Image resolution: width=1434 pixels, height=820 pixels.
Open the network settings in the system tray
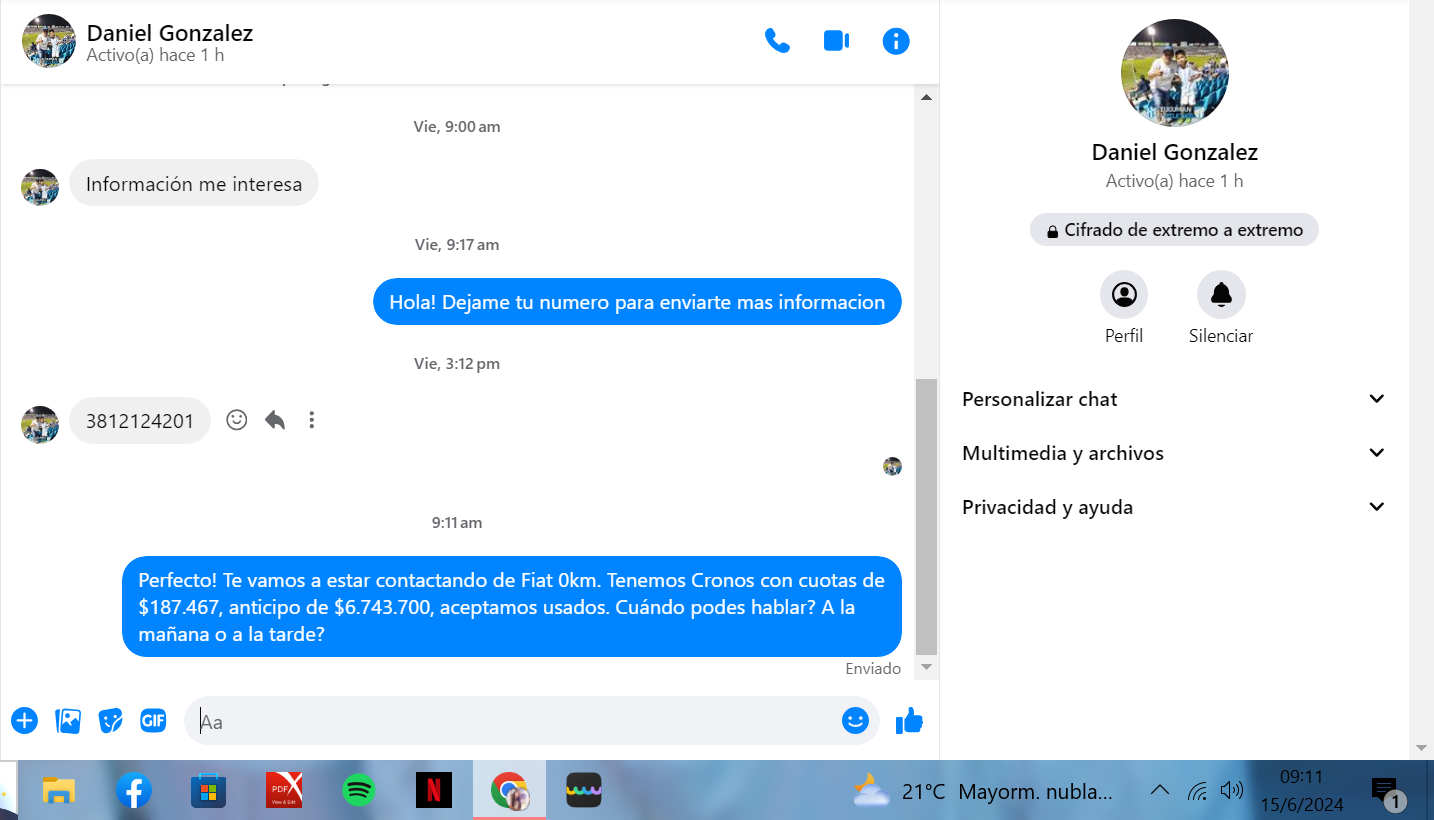click(x=1197, y=791)
